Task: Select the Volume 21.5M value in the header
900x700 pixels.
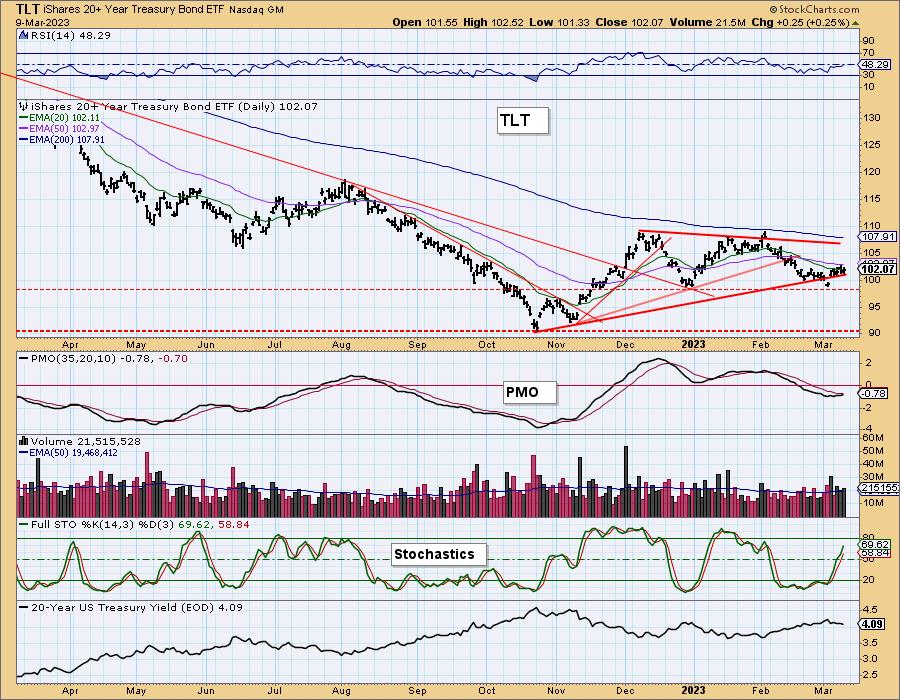Action: point(707,22)
